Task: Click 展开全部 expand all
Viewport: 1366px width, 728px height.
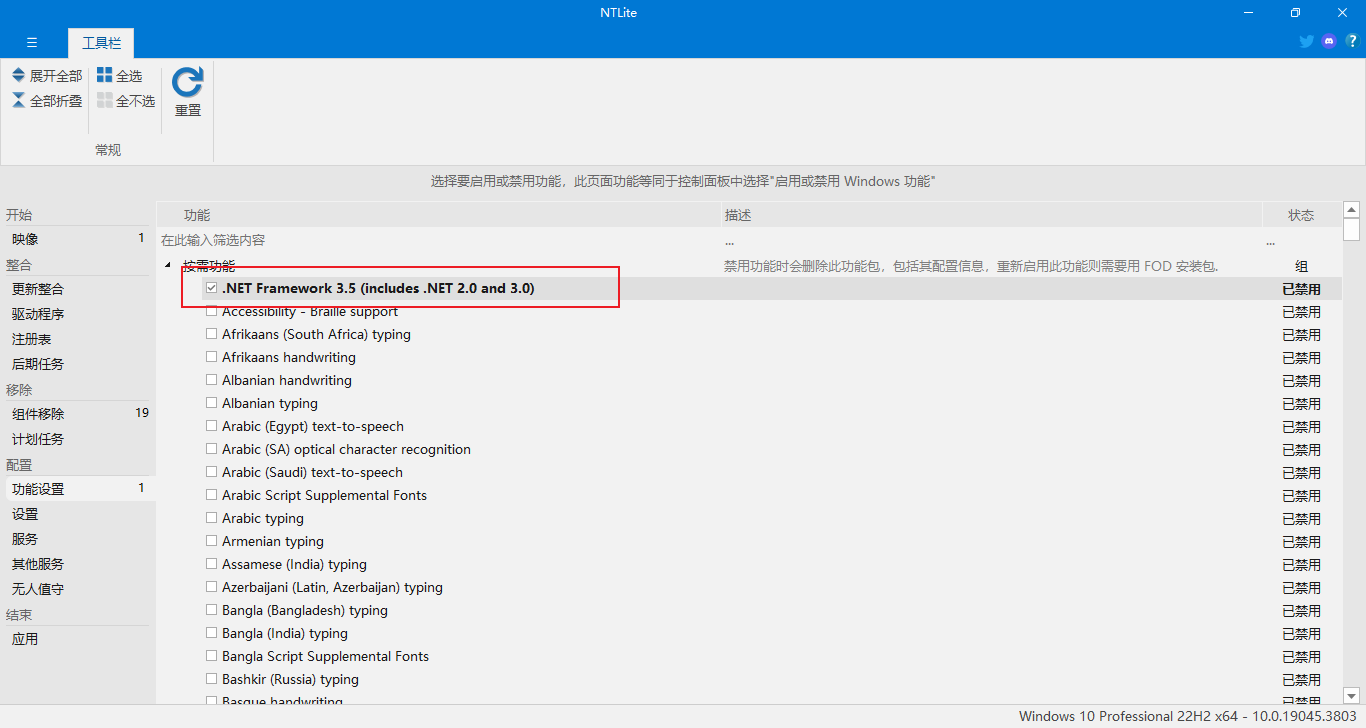Action: 47,76
